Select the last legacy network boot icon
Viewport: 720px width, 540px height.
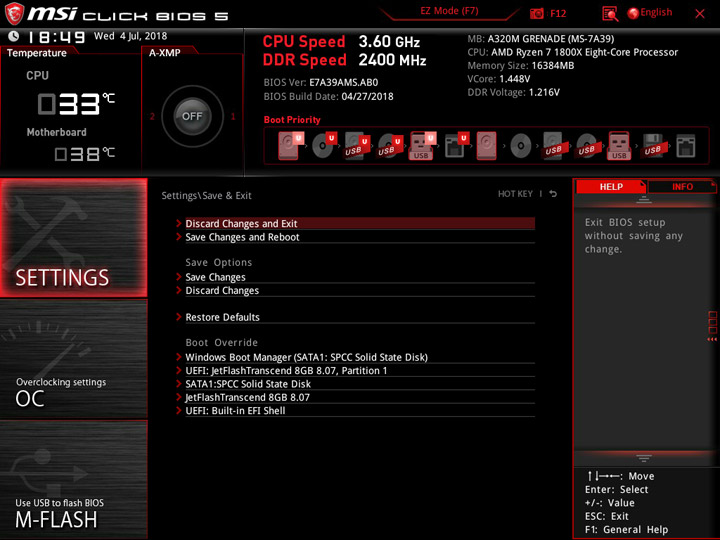tap(686, 146)
